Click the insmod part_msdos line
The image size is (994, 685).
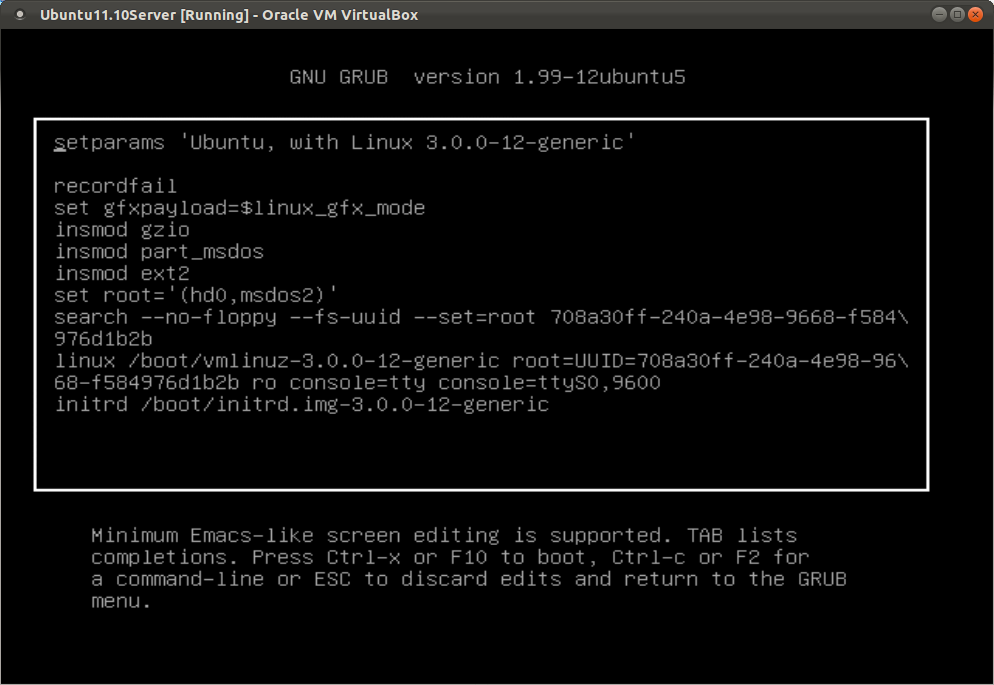(160, 251)
